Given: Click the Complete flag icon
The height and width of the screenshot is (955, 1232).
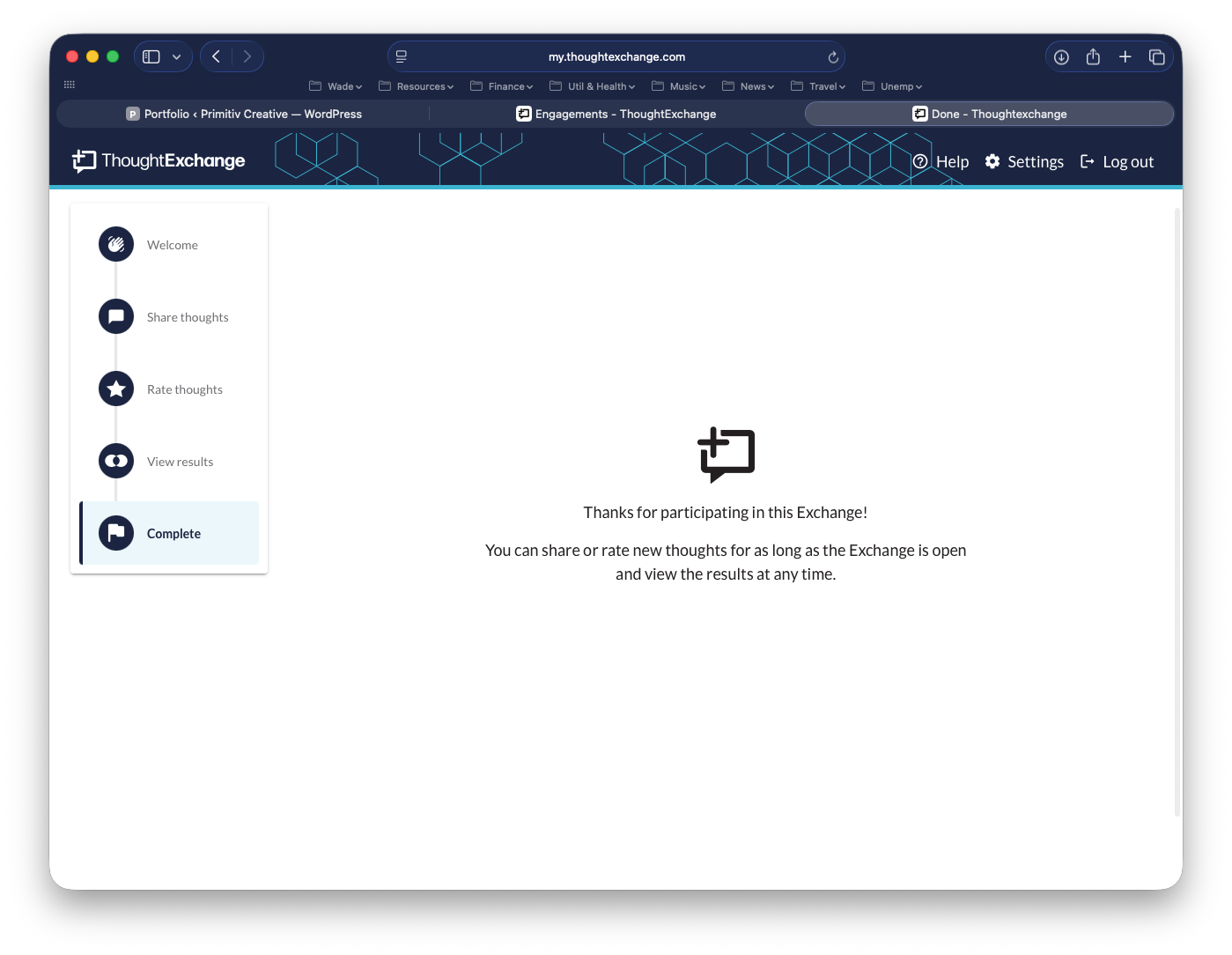Looking at the screenshot, I should click(116, 533).
